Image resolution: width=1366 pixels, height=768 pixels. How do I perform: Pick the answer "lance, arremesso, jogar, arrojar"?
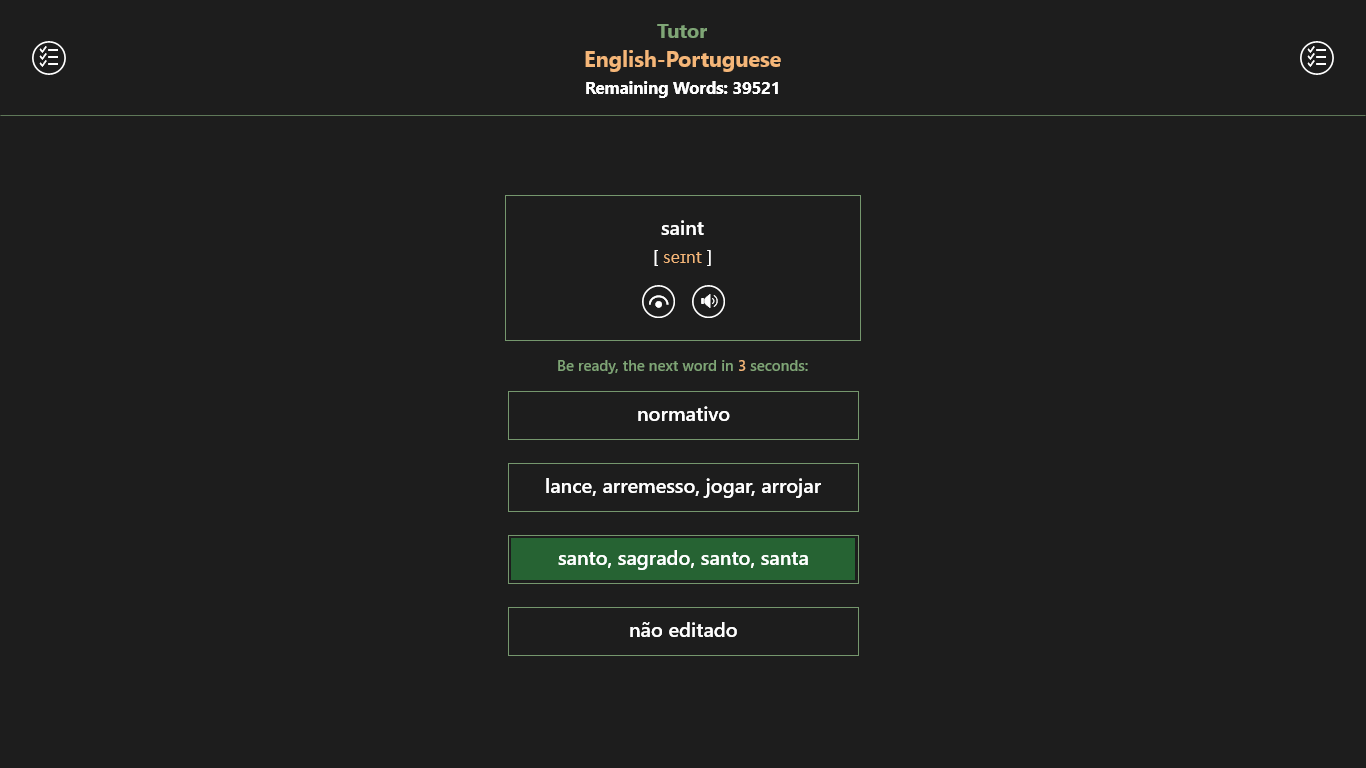tap(683, 487)
